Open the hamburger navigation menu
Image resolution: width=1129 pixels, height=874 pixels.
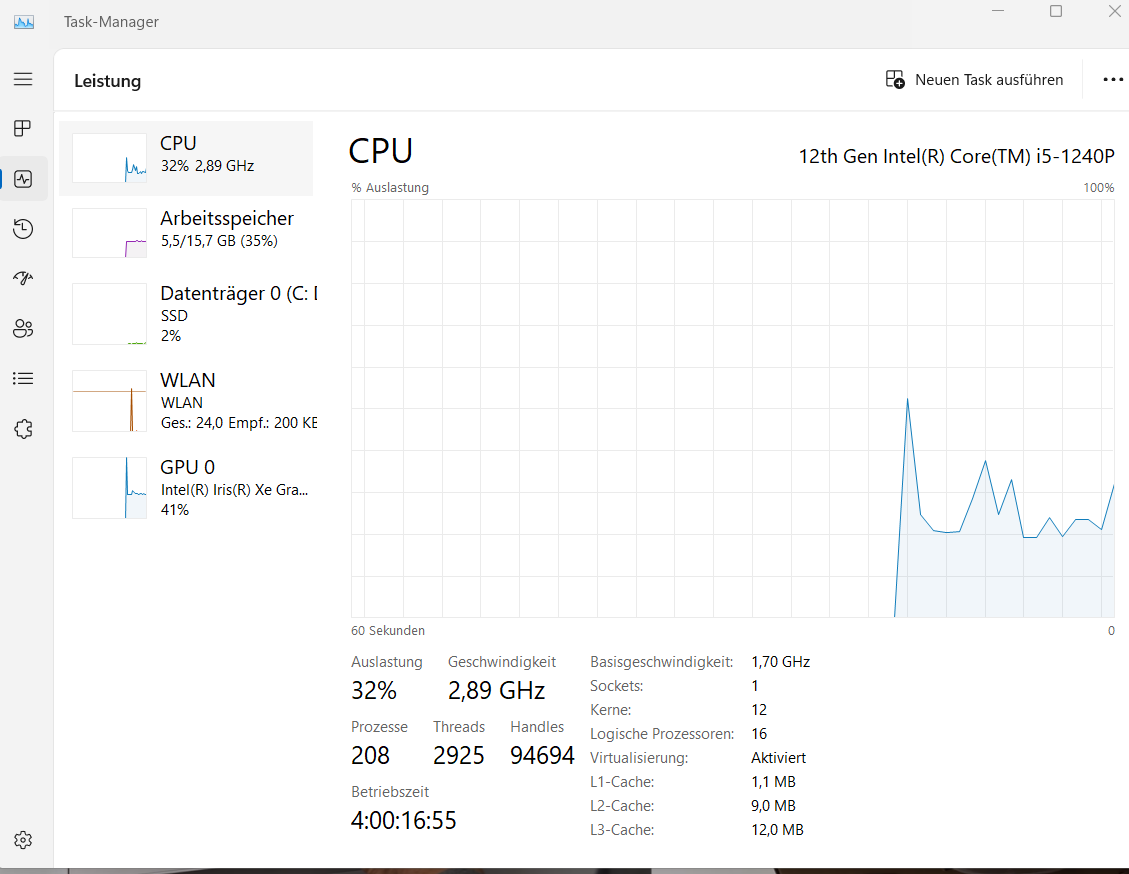coord(23,79)
